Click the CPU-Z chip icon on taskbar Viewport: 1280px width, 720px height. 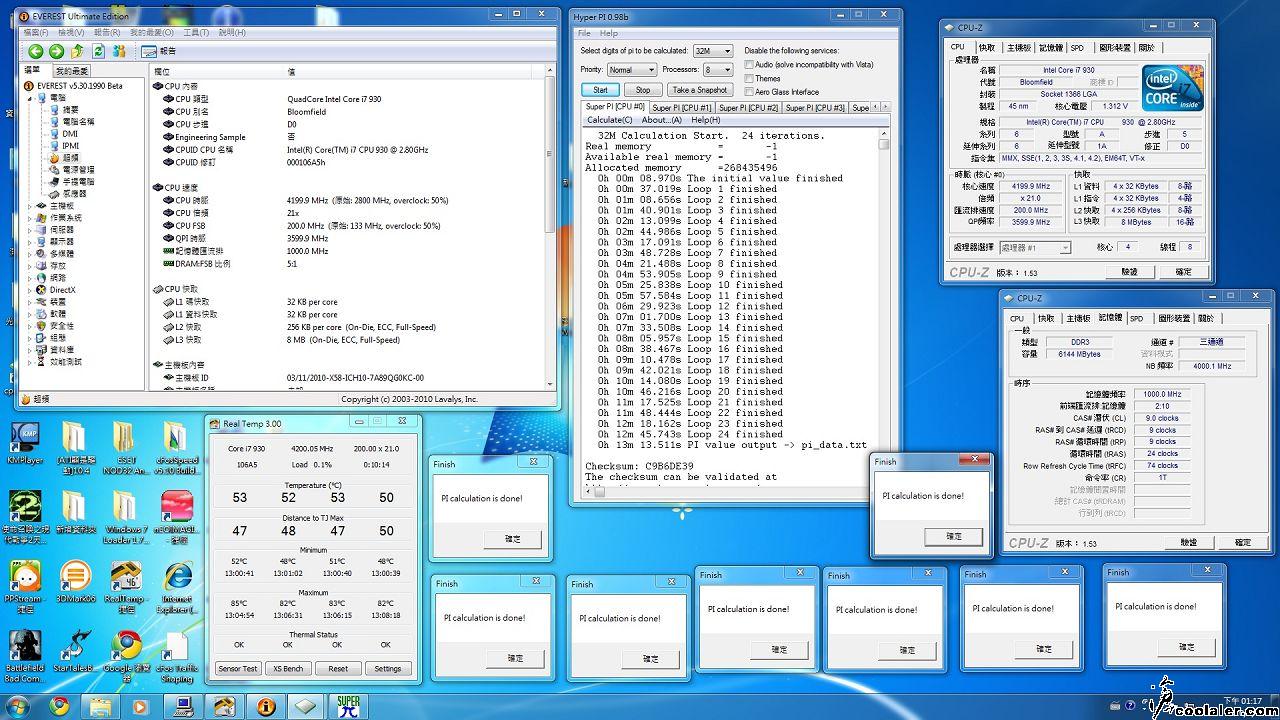[307, 706]
